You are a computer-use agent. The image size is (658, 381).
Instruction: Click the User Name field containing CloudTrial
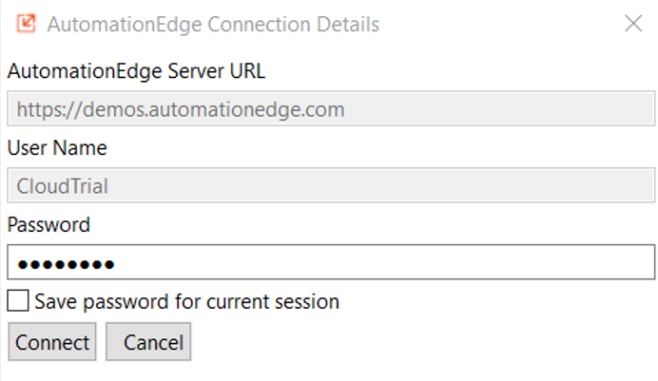coord(331,185)
